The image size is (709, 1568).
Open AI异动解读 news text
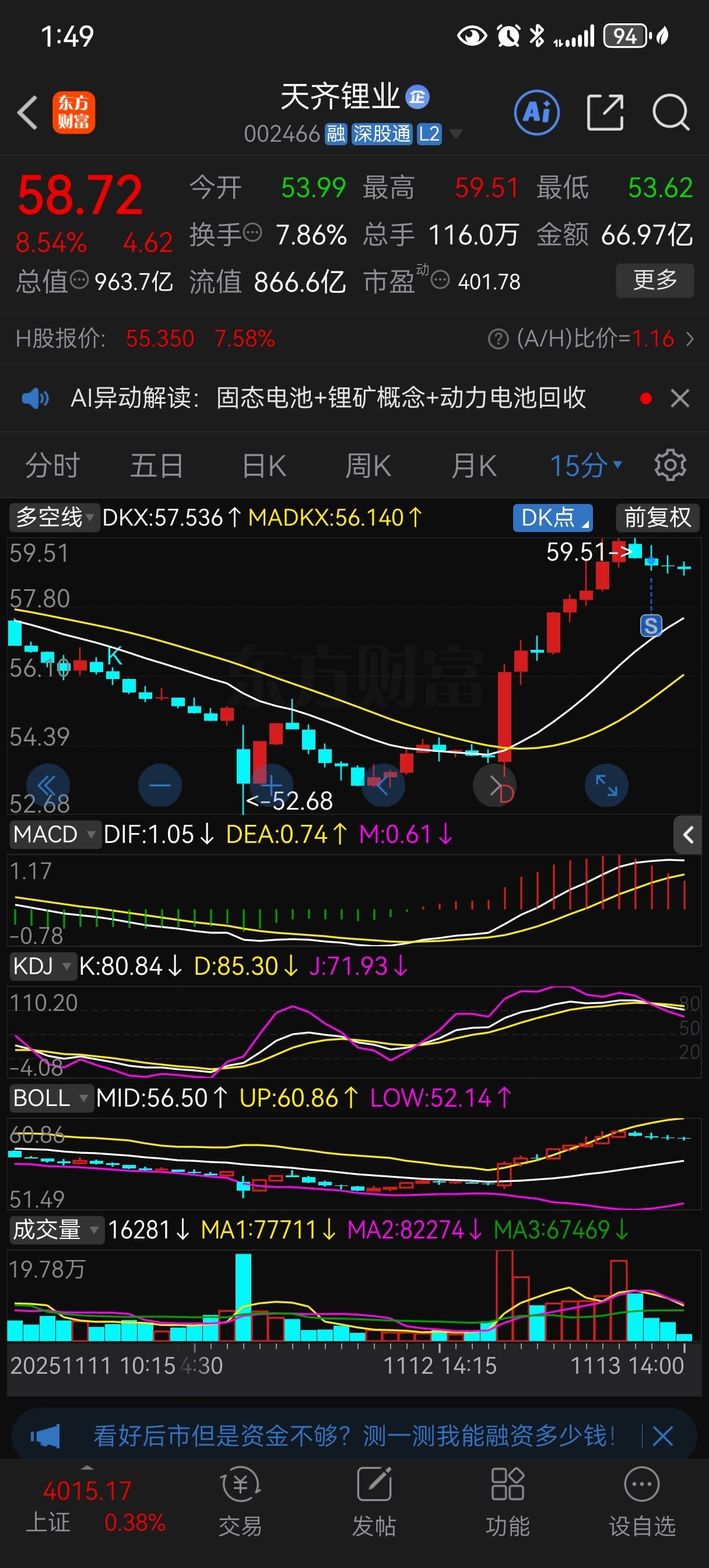[328, 398]
